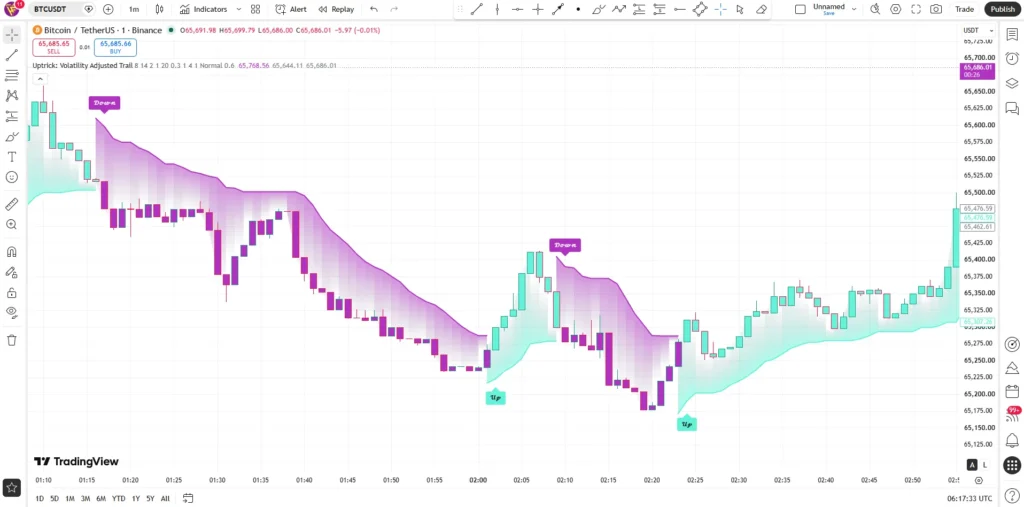Image resolution: width=1024 pixels, height=507 pixels.
Task: Toggle stay in drawing mode pencil-lock
Action: (12, 272)
